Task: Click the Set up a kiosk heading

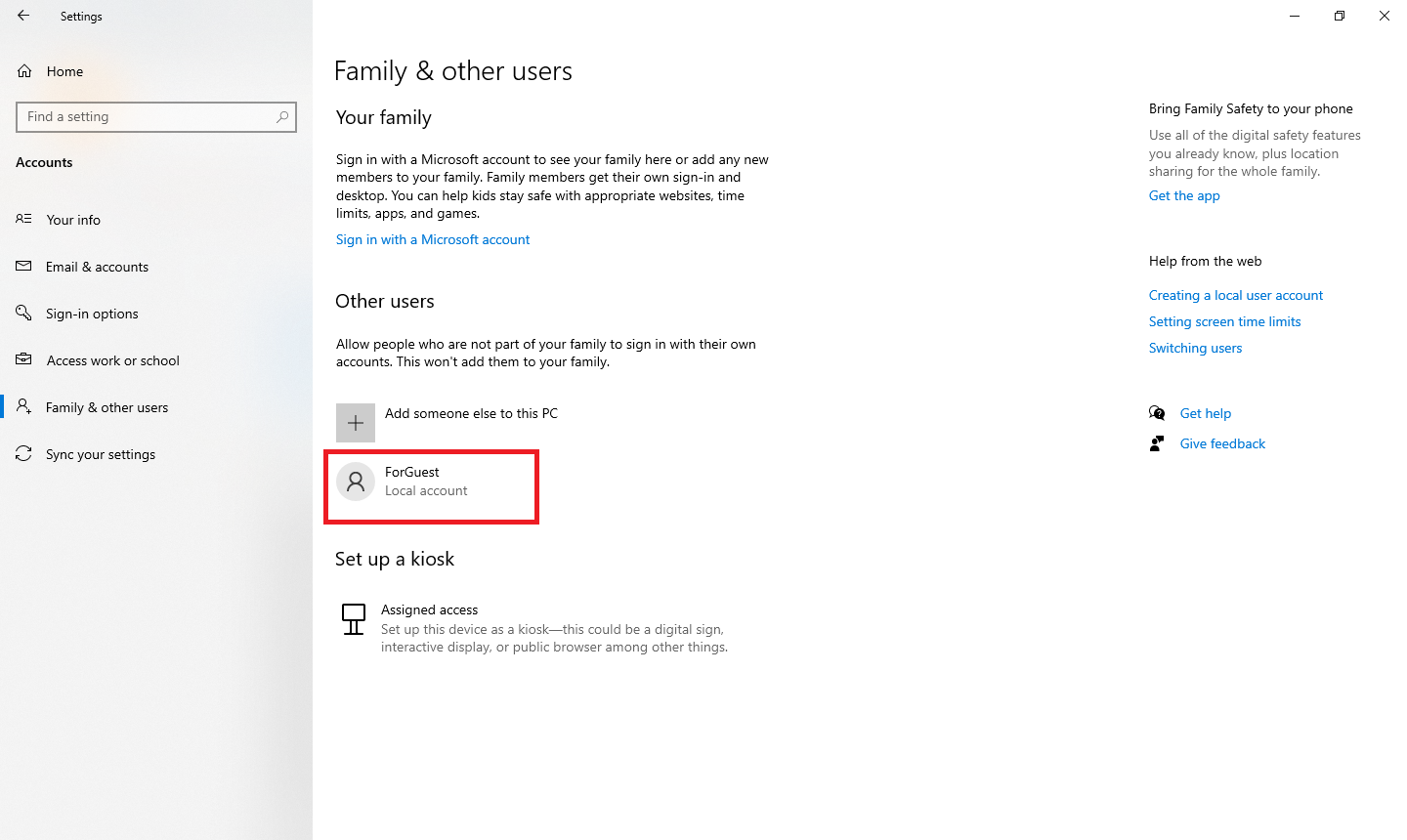Action: click(x=395, y=559)
